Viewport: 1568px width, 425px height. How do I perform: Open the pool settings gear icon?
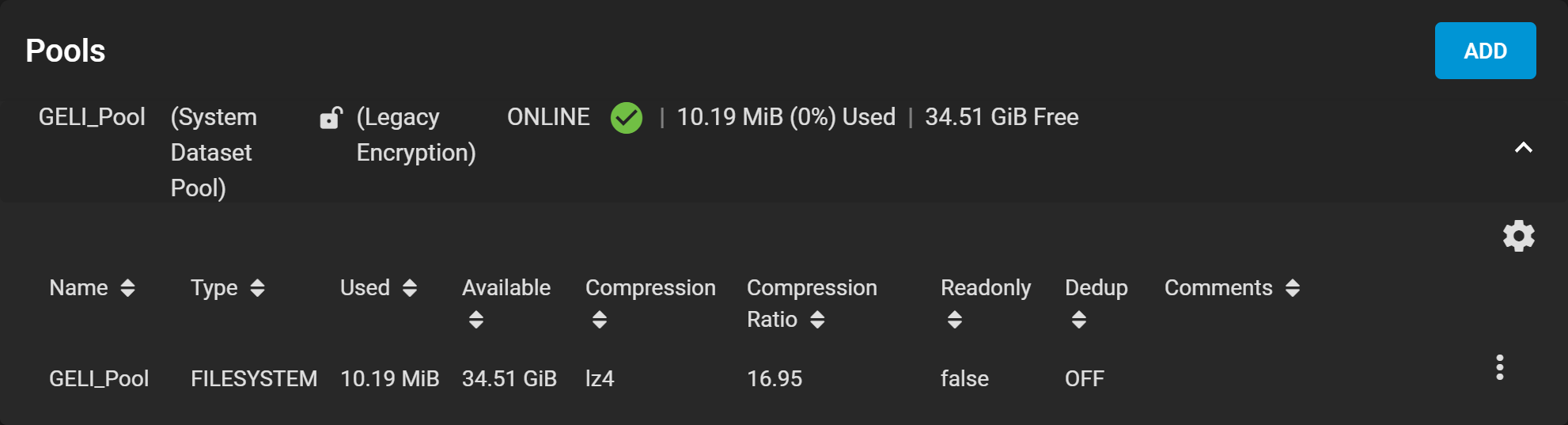click(1518, 236)
